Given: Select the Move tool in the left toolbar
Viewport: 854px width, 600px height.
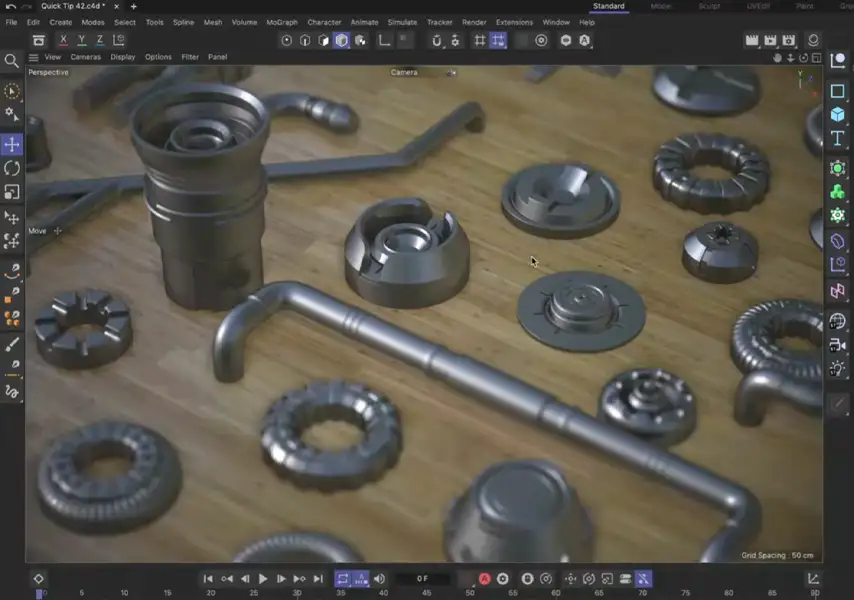Looking at the screenshot, I should 13,143.
